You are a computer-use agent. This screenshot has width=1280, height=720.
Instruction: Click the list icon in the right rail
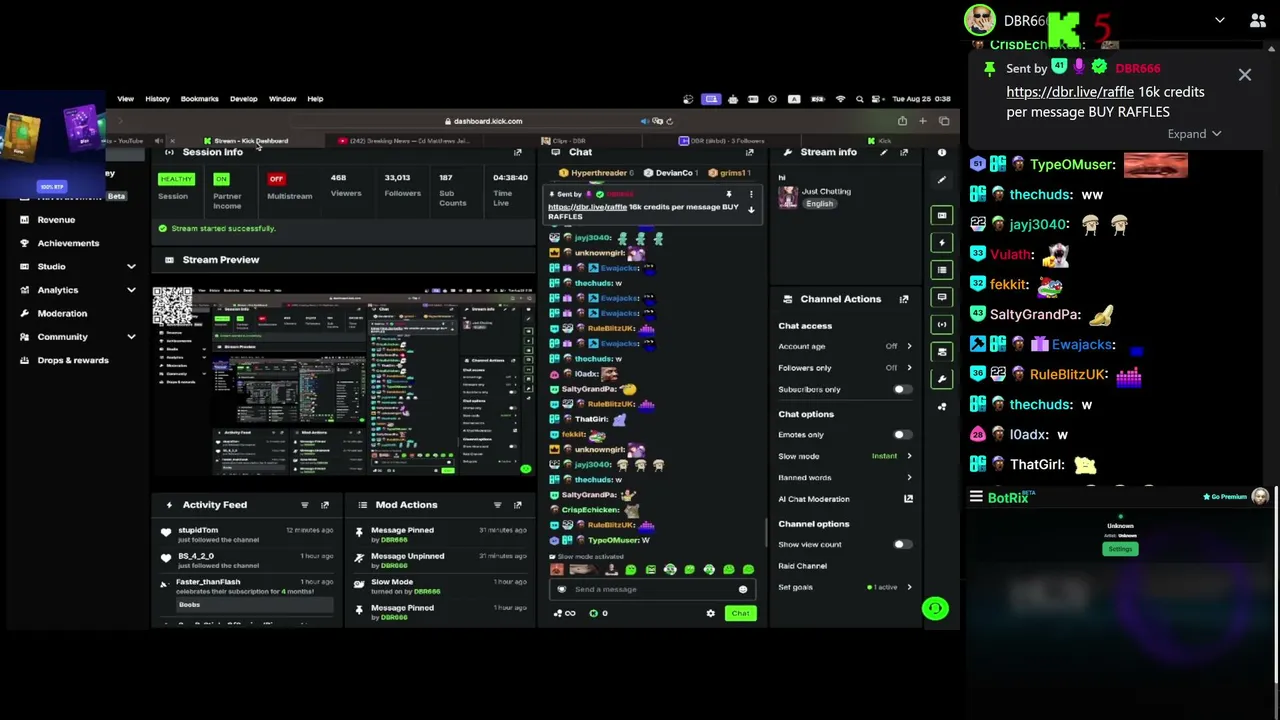(942, 270)
